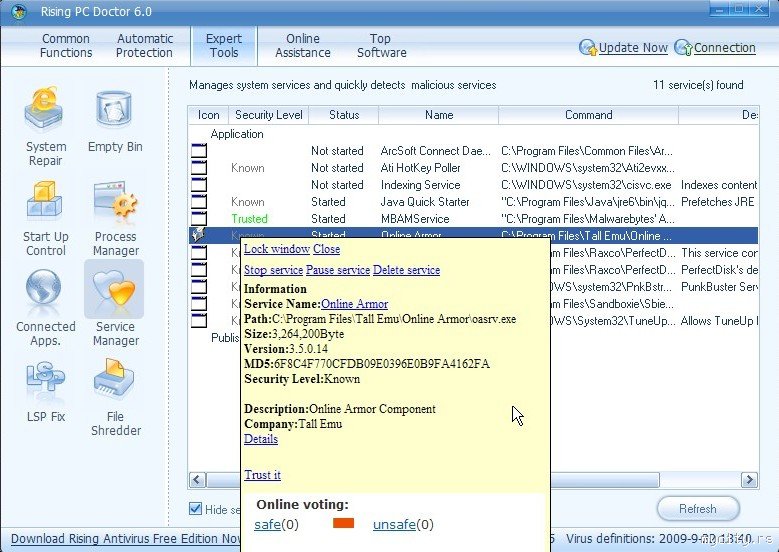Click the horizontal scrollbar right arrow

(749, 480)
